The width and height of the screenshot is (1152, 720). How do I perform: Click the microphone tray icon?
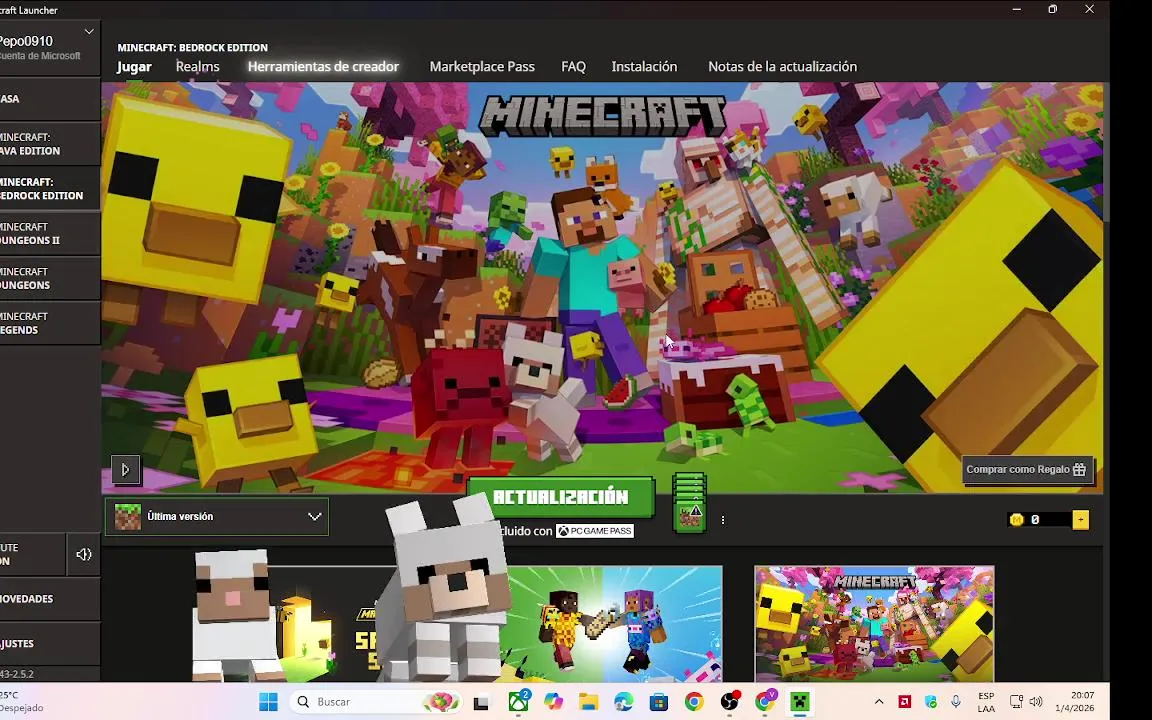pos(956,702)
